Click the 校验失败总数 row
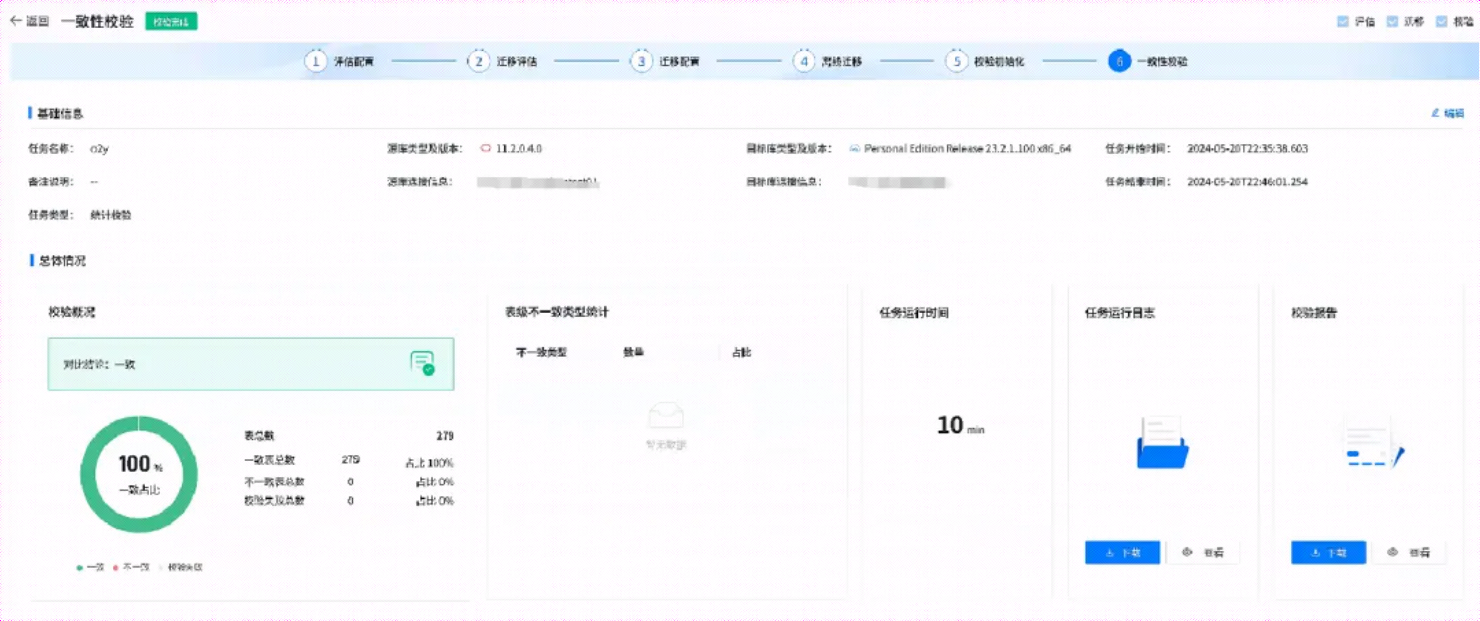This screenshot has height=621, width=1480. [x=348, y=500]
